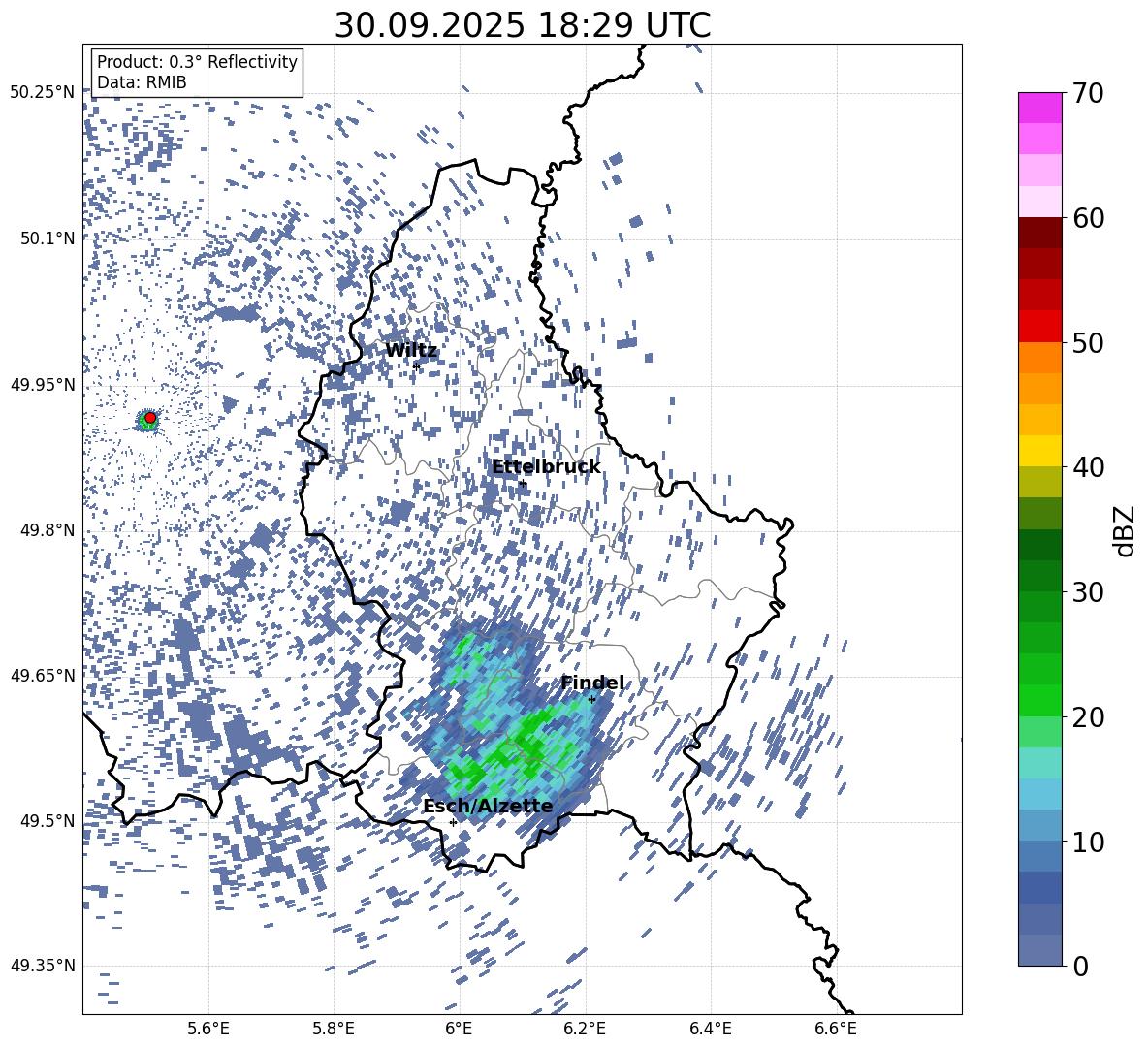
Task: Select the 6°E longitude tick label
Action: [x=459, y=1029]
